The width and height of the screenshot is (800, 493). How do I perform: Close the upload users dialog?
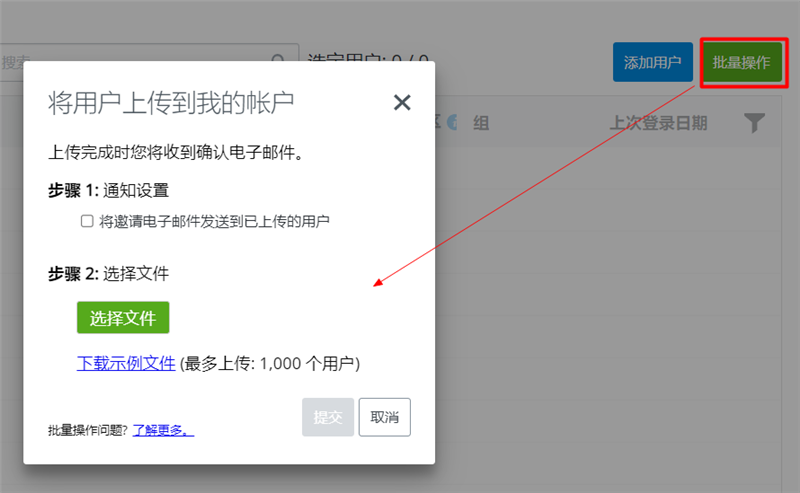tap(402, 103)
